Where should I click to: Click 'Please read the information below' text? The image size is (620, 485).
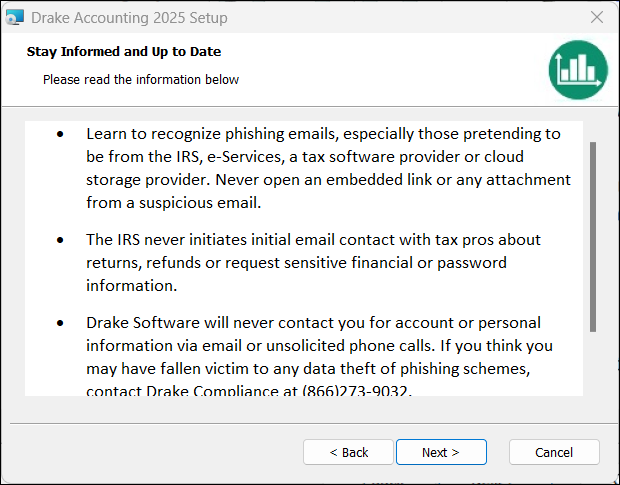141,79
